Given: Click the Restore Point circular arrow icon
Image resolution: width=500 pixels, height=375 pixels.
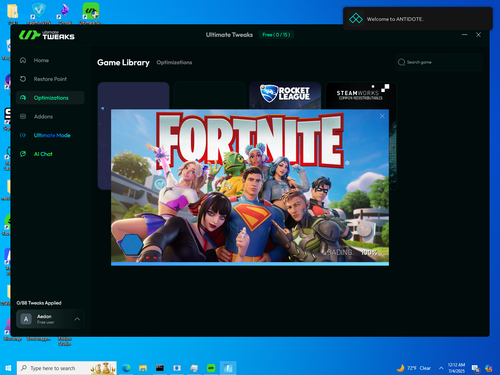Looking at the screenshot, I should point(23,79).
